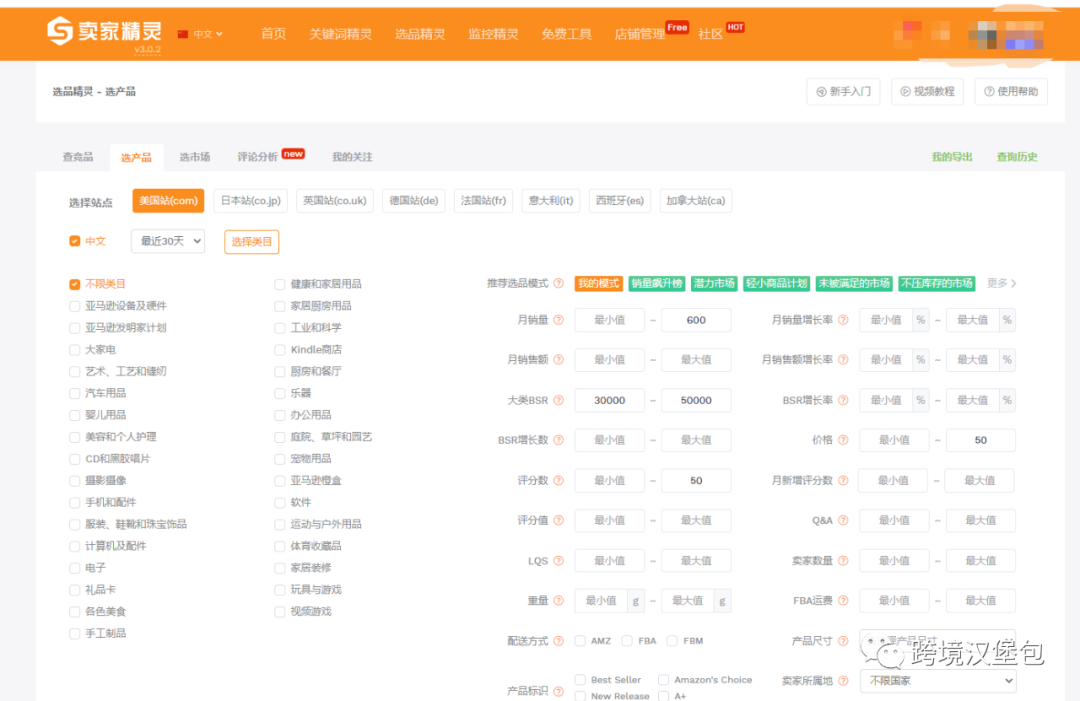This screenshot has width=1080, height=701.
Task: Enable the Best Seller product badge filter
Action: [x=580, y=679]
